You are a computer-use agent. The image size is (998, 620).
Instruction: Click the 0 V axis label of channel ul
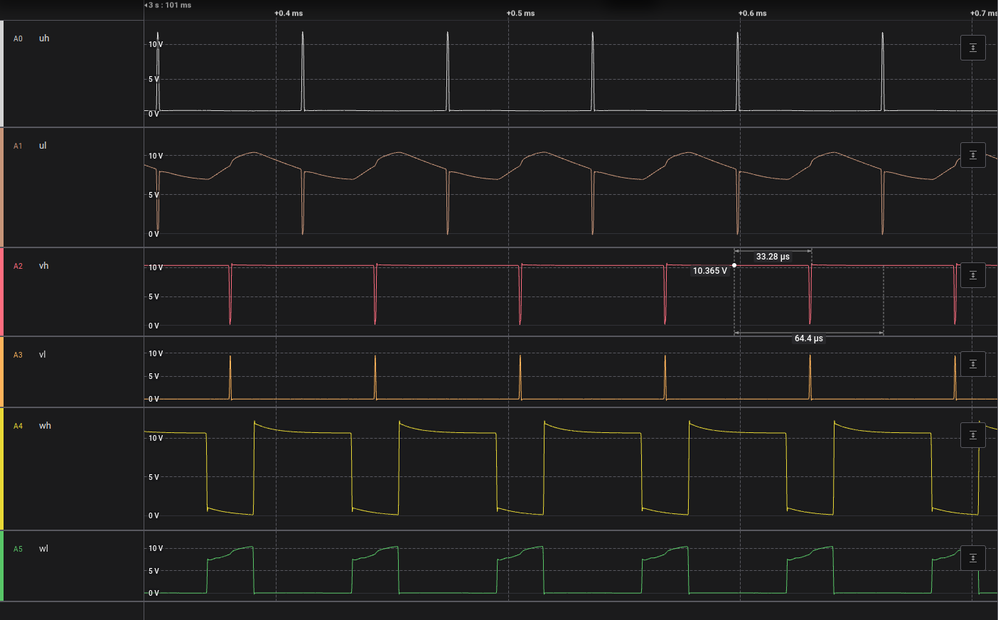pyautogui.click(x=153, y=234)
